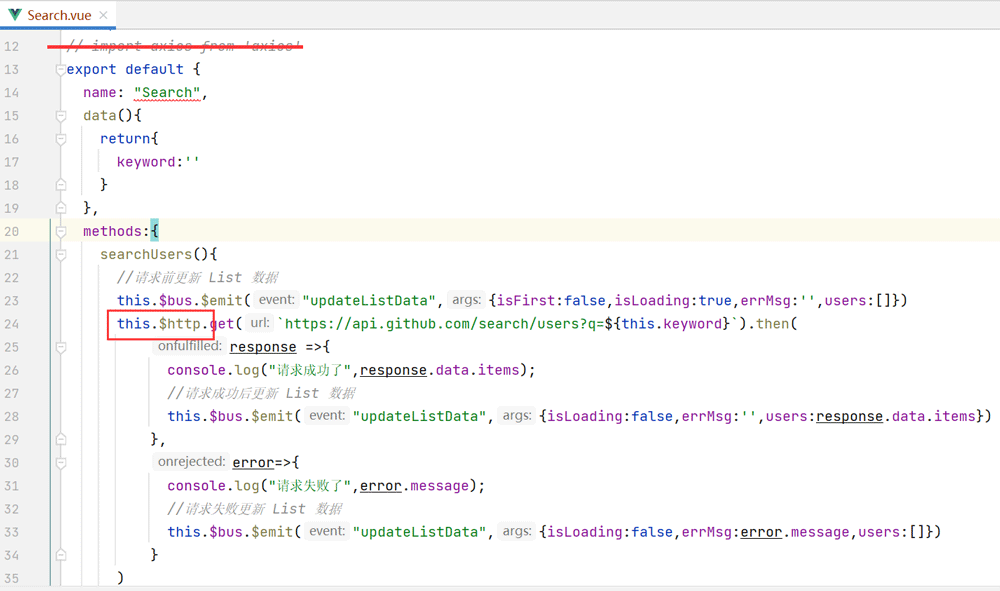
Task: Click "error.message" on line 31
Action: point(415,486)
